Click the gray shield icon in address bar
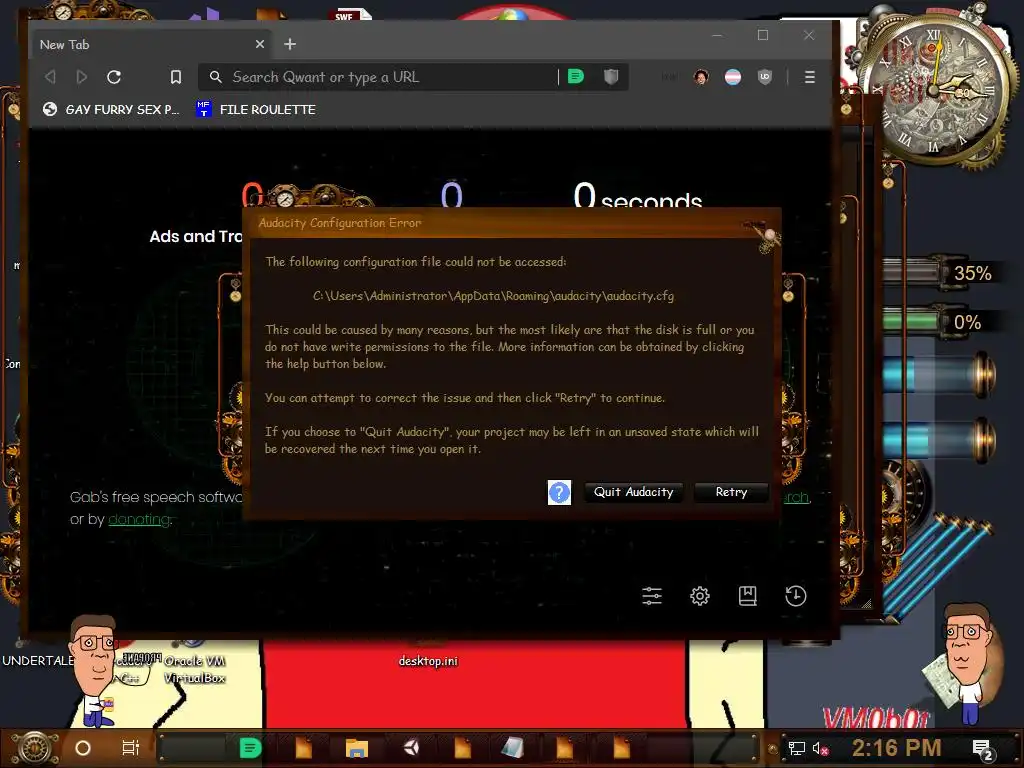This screenshot has height=768, width=1024. (611, 77)
